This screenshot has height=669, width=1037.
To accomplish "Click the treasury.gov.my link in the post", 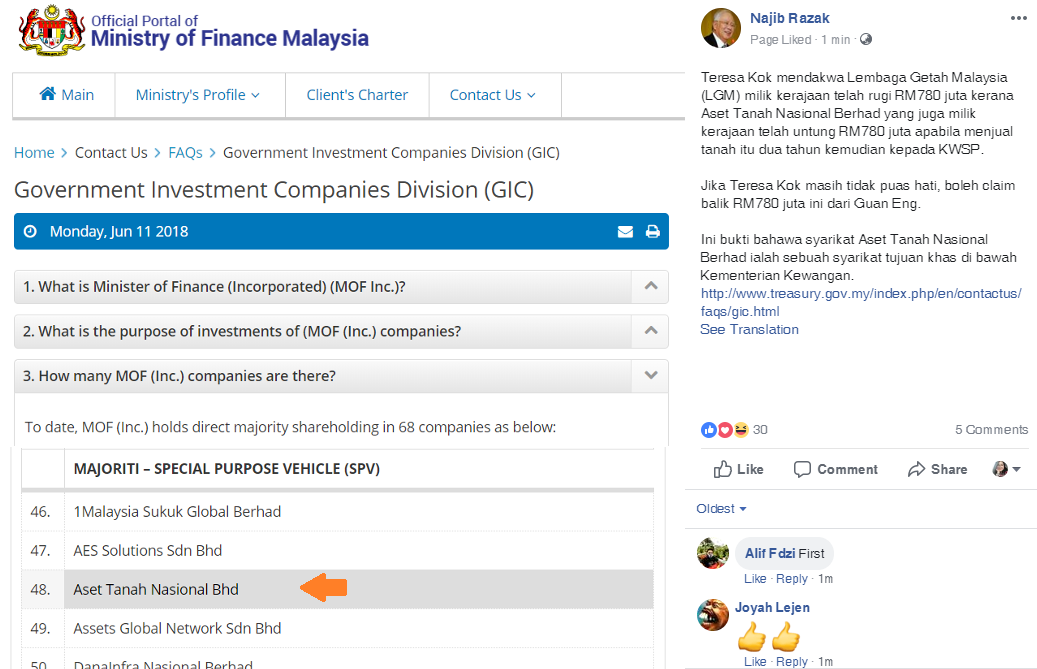I will pyautogui.click(x=860, y=302).
